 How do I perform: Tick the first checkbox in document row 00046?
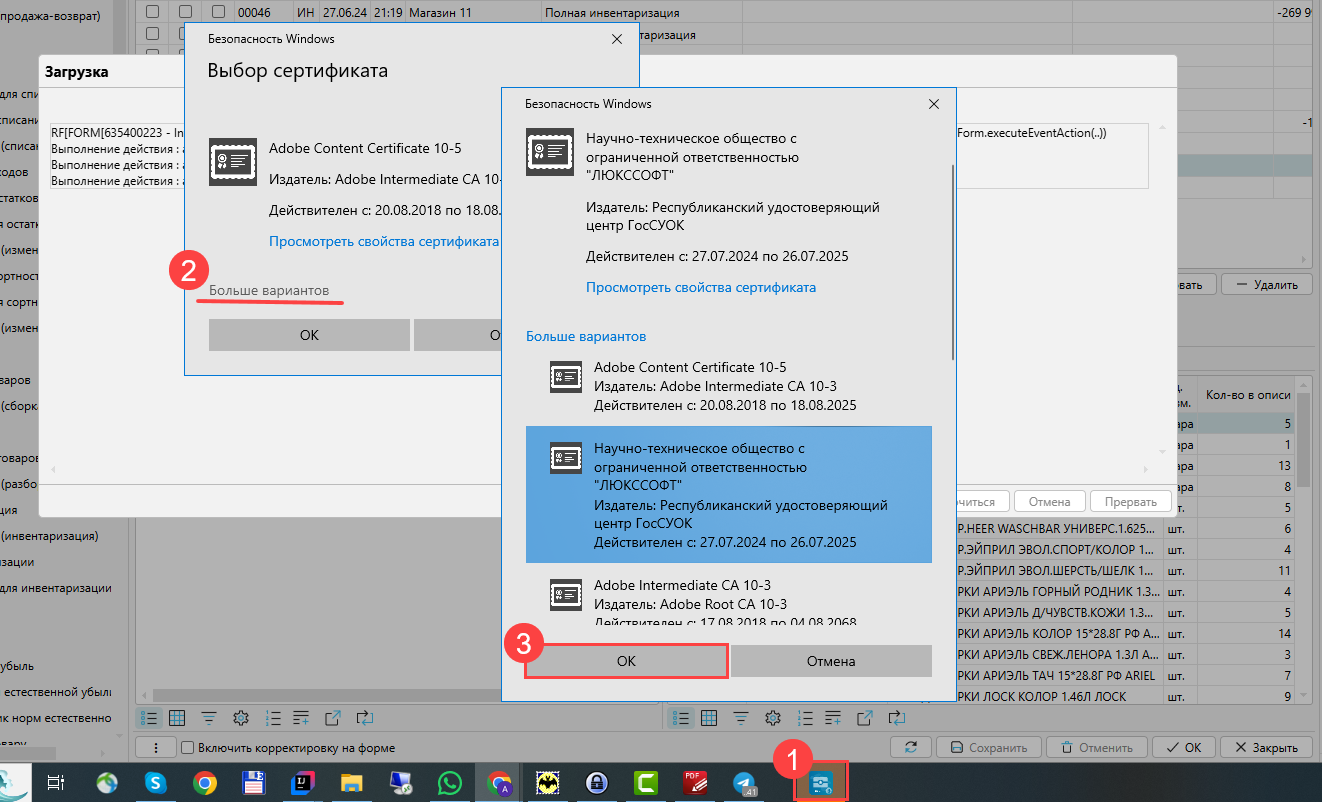pos(153,12)
